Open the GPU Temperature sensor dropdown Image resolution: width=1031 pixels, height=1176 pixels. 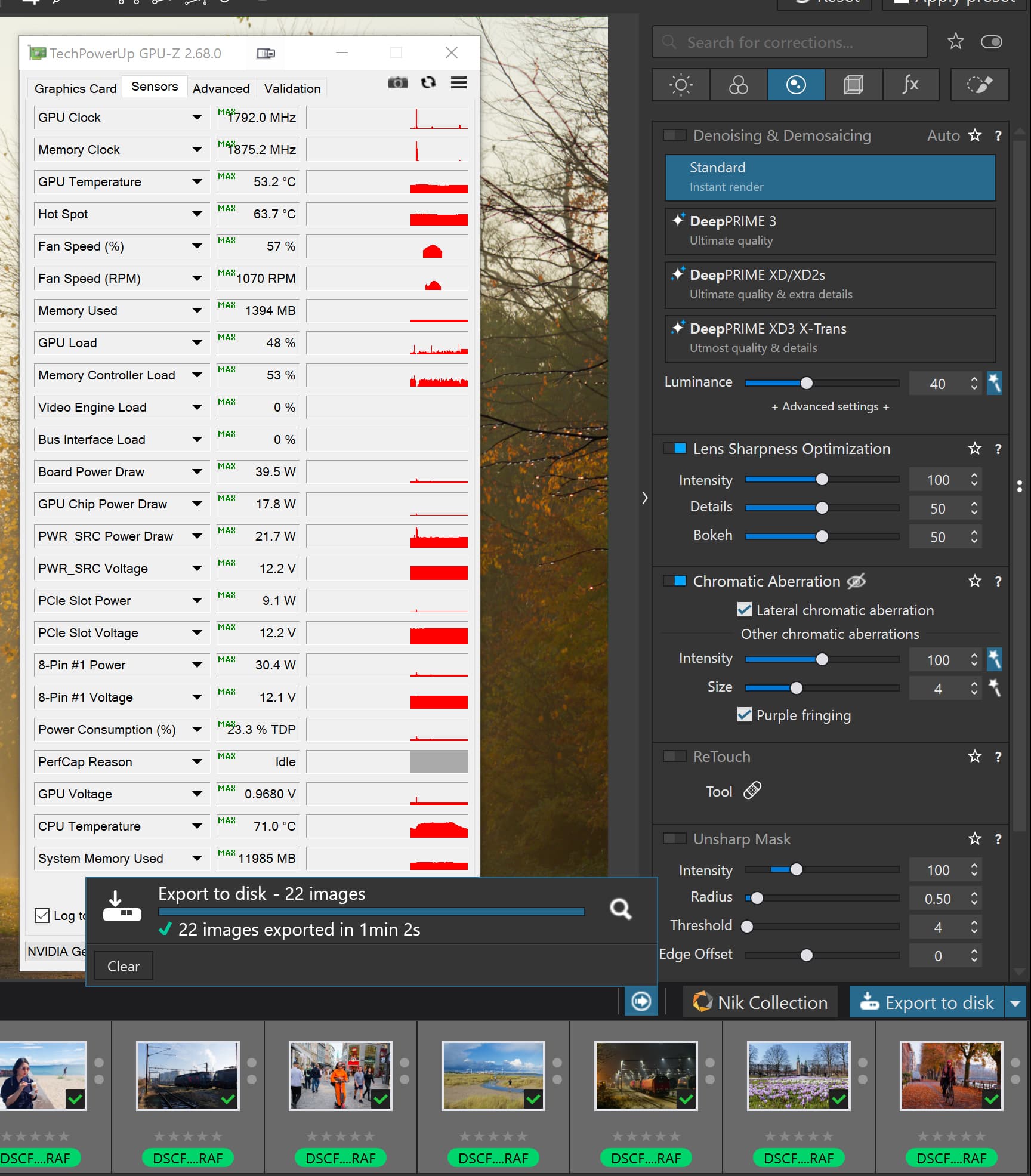[197, 182]
